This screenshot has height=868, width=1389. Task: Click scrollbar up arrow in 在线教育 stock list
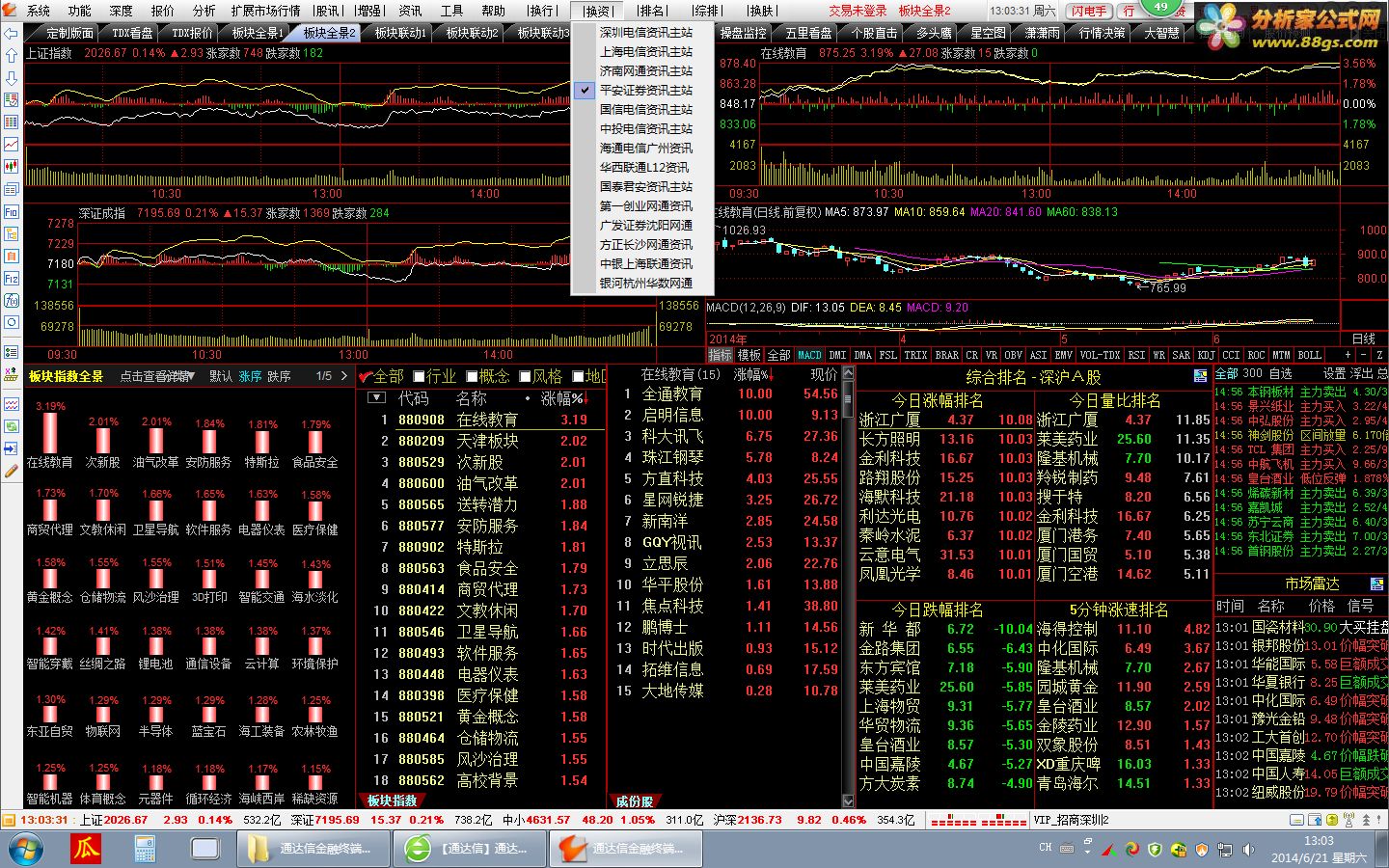tap(849, 374)
